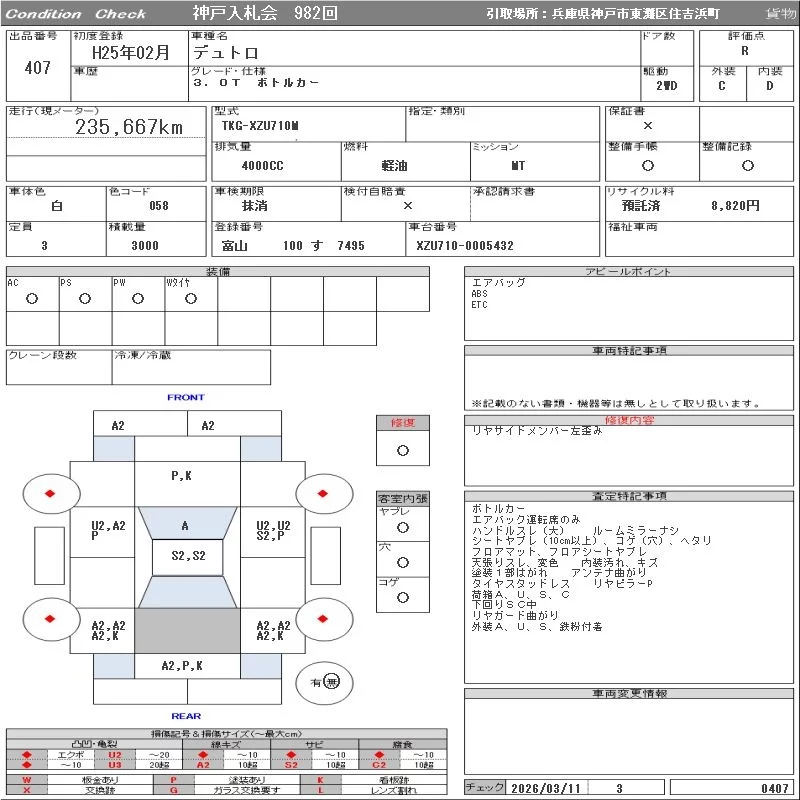Click the roof panel marked S2,S2

pyautogui.click(x=187, y=556)
